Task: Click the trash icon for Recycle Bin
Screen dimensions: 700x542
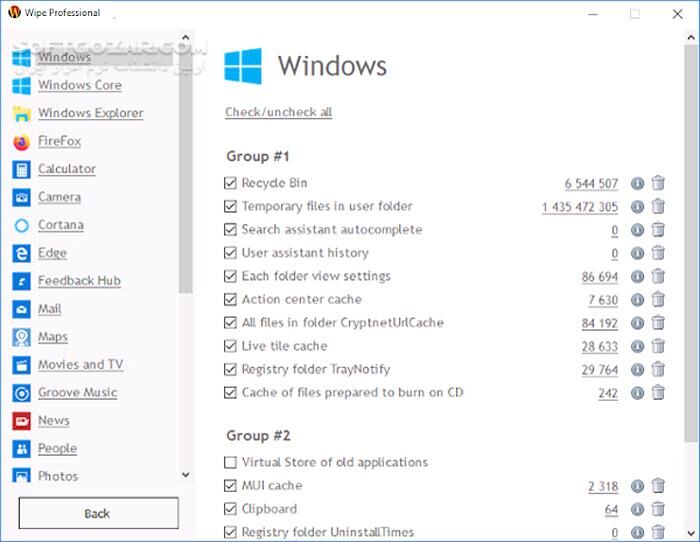Action: tap(658, 184)
